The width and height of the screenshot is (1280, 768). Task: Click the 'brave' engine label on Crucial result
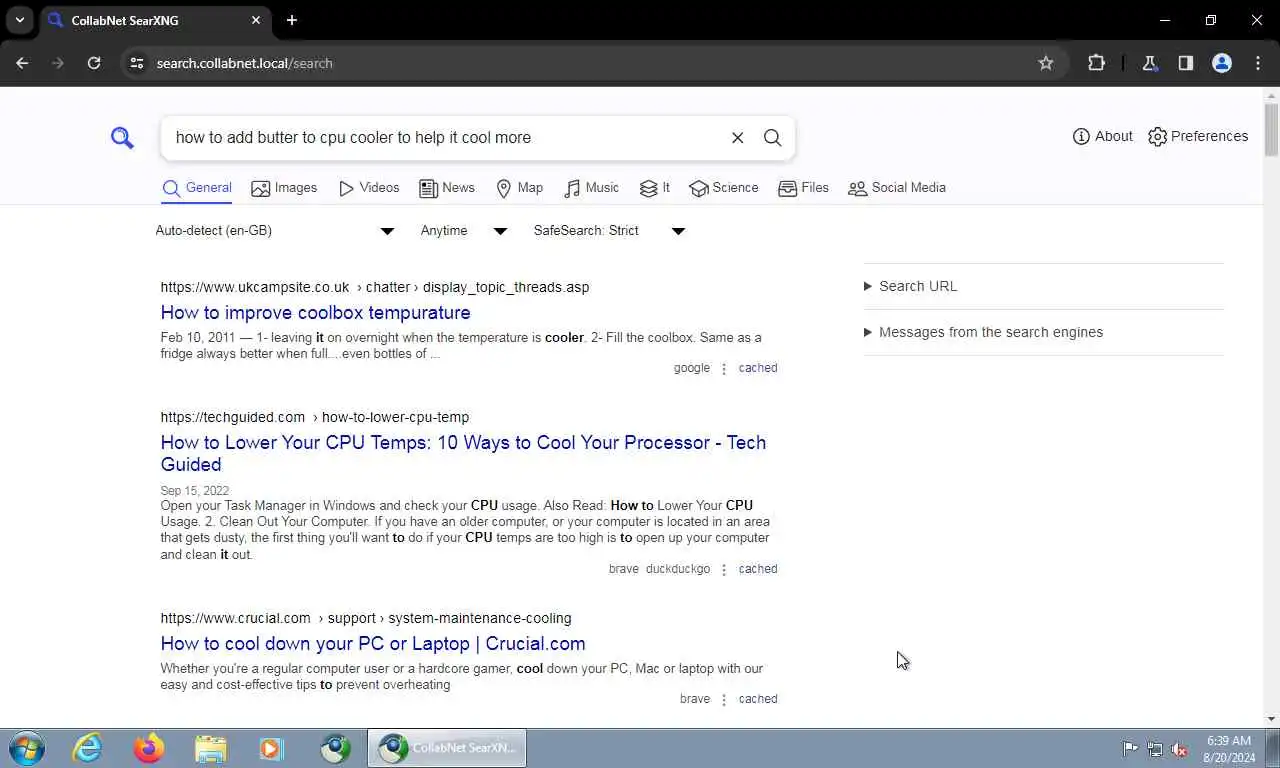point(695,699)
